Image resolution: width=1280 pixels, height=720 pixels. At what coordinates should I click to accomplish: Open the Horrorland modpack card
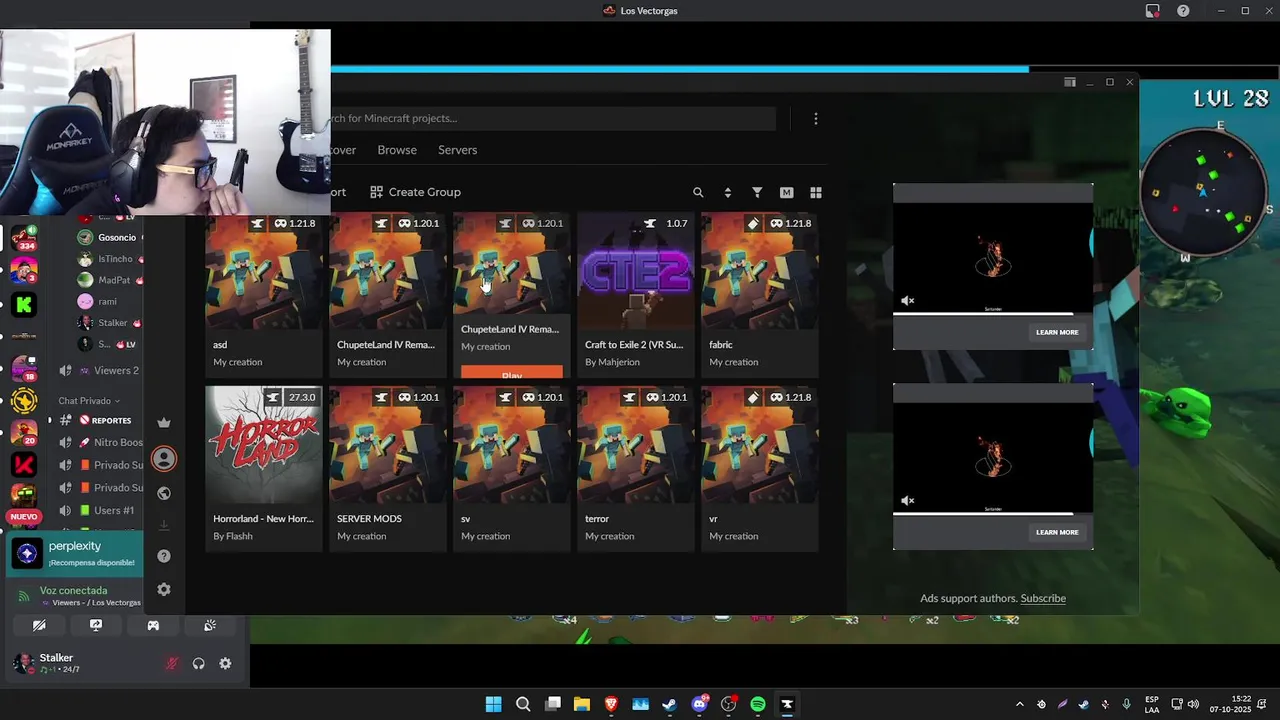[263, 468]
